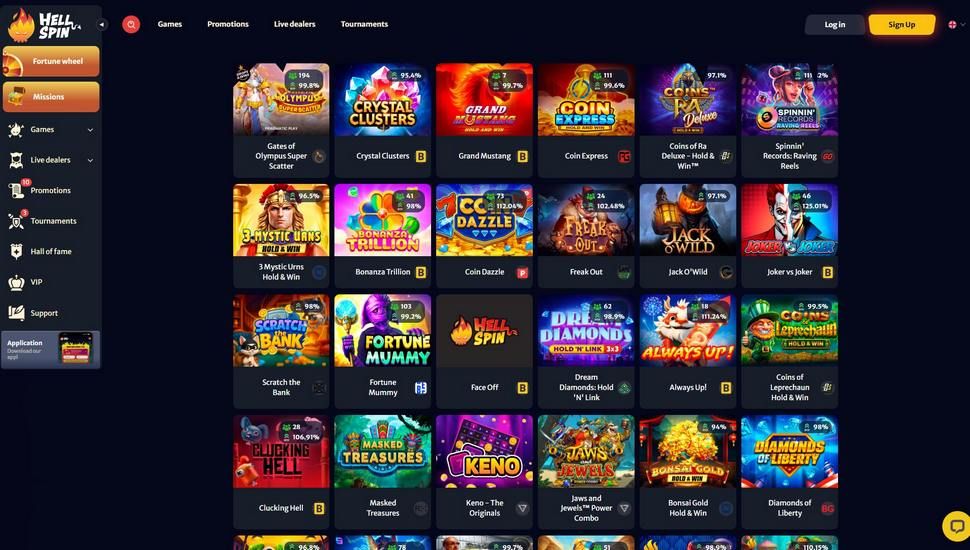Viewport: 970px width, 550px height.
Task: Open Live dealers in top navigation
Action: tap(294, 24)
